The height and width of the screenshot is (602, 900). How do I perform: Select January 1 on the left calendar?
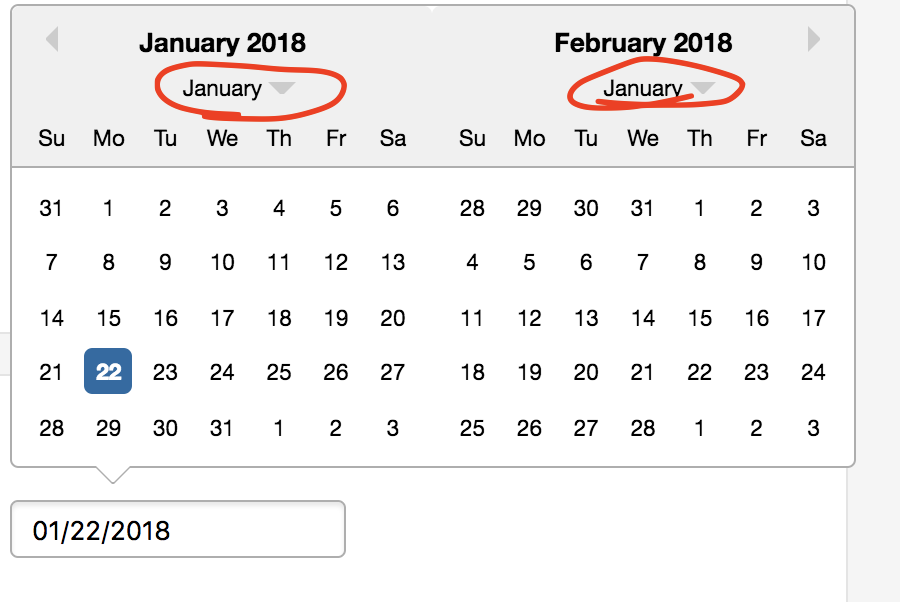(x=108, y=208)
